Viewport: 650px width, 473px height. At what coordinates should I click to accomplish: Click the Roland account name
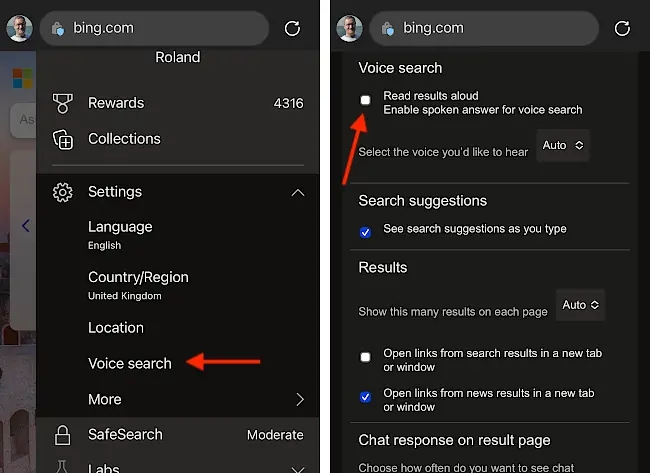pyautogui.click(x=177, y=57)
